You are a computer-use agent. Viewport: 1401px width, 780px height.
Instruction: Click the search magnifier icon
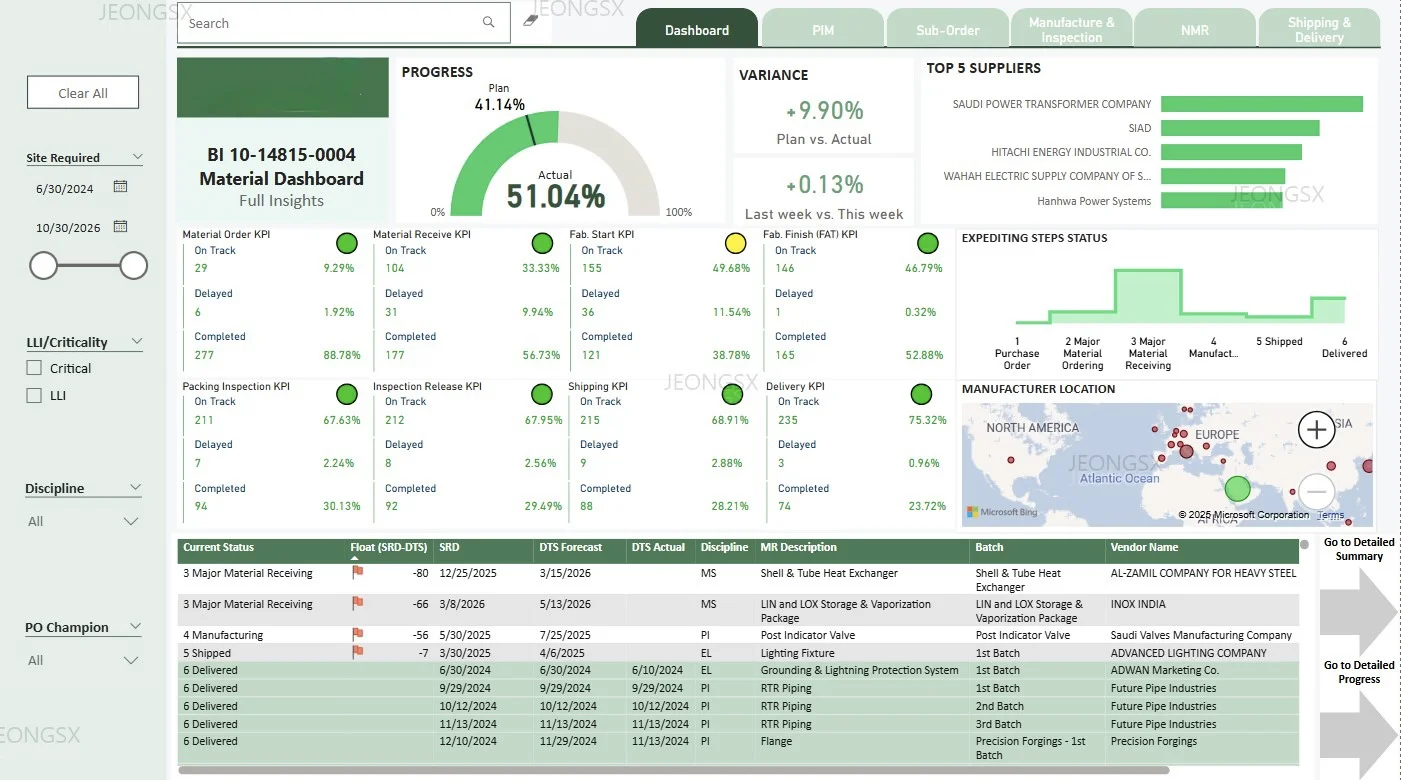pos(488,22)
